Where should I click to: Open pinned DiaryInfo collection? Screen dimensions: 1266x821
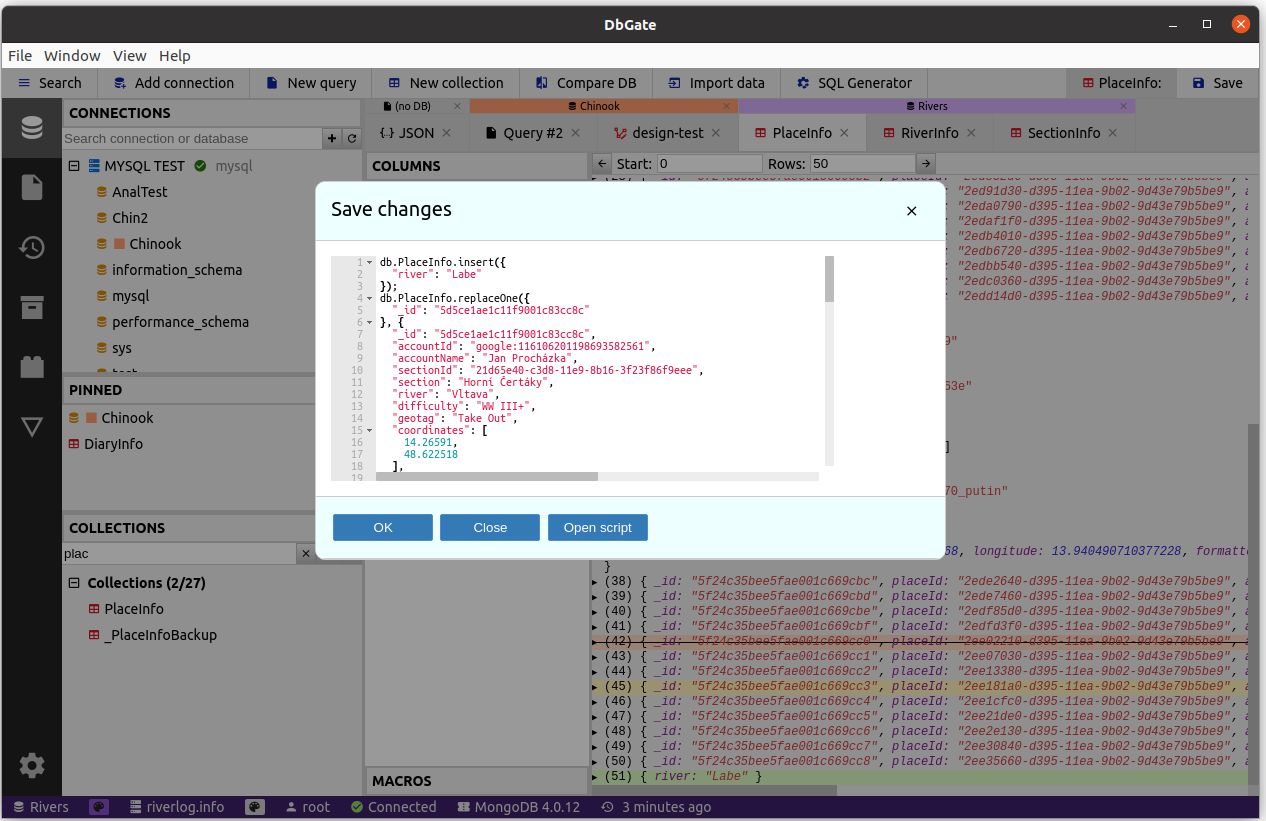pos(113,444)
